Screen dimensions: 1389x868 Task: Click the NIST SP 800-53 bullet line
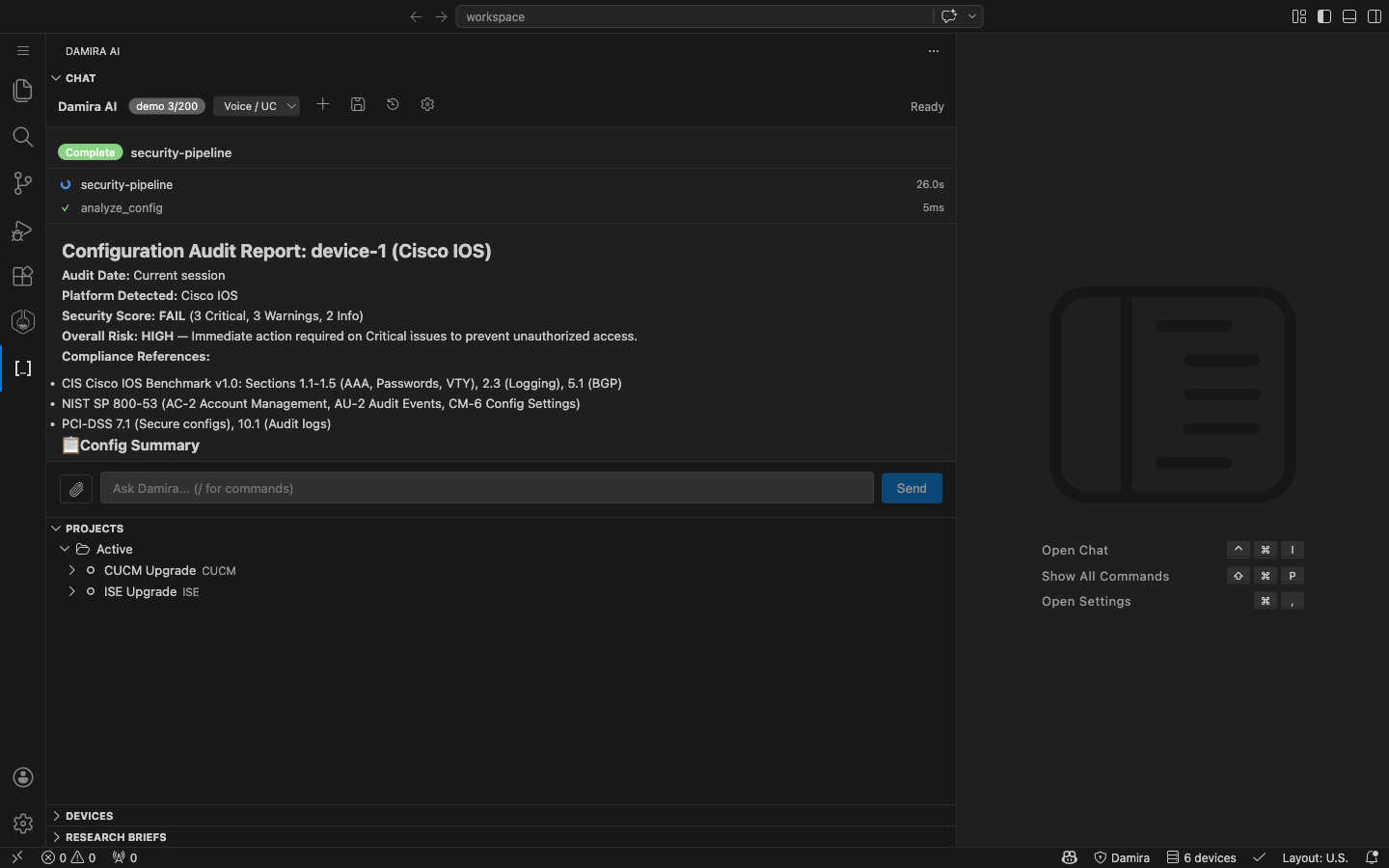[x=320, y=403]
